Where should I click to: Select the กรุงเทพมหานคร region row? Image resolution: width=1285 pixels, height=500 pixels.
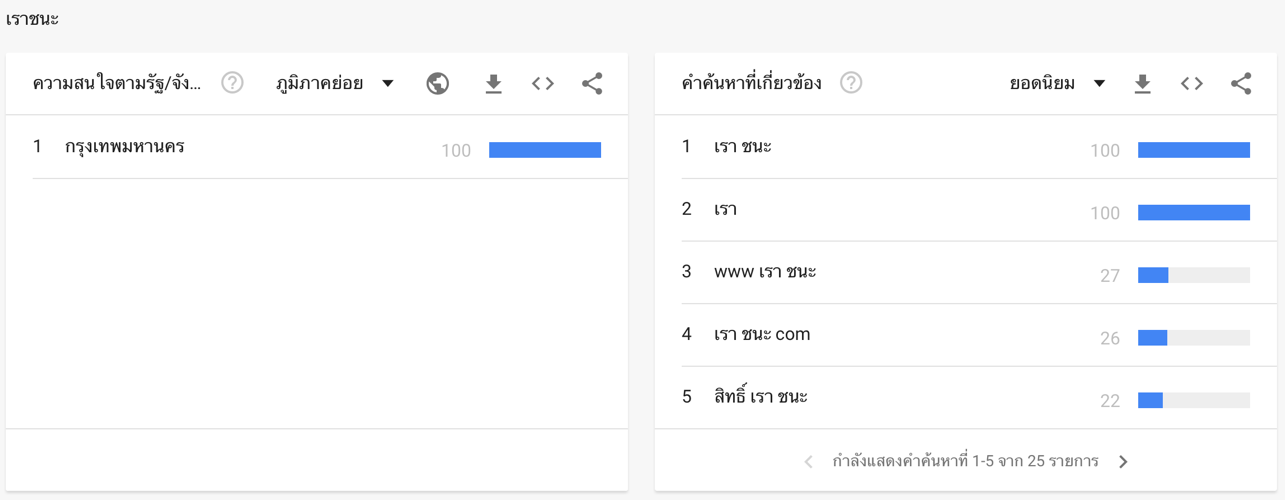(317, 148)
